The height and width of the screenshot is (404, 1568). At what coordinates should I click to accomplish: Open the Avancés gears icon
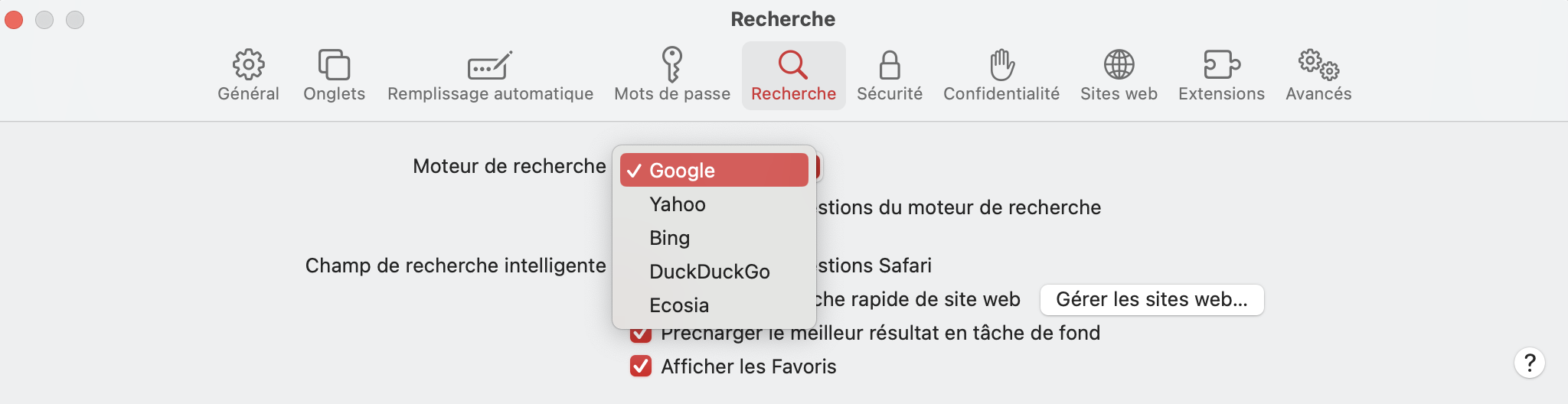coord(1318,65)
